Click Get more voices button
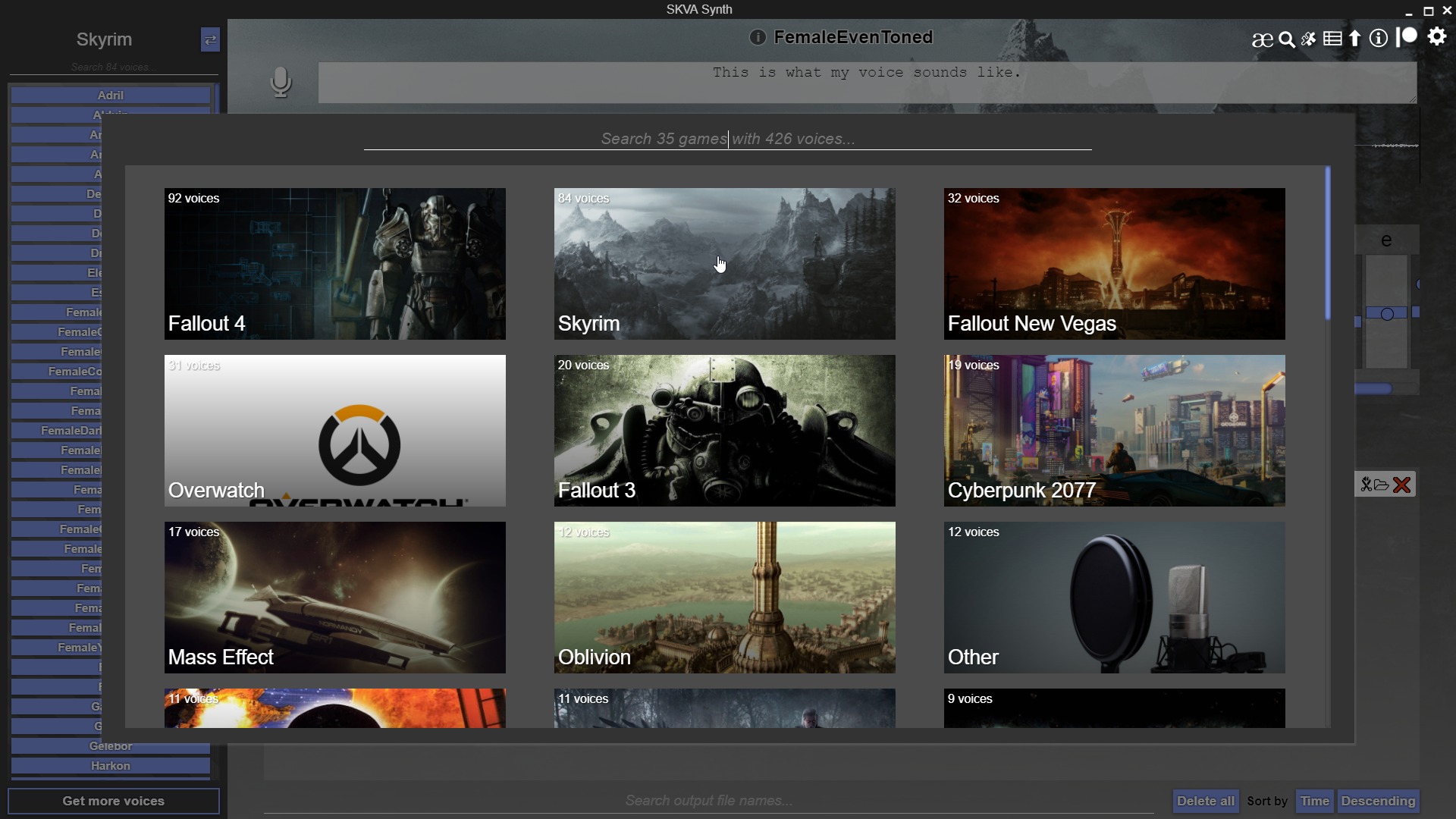This screenshot has height=819, width=1456. pos(113,800)
